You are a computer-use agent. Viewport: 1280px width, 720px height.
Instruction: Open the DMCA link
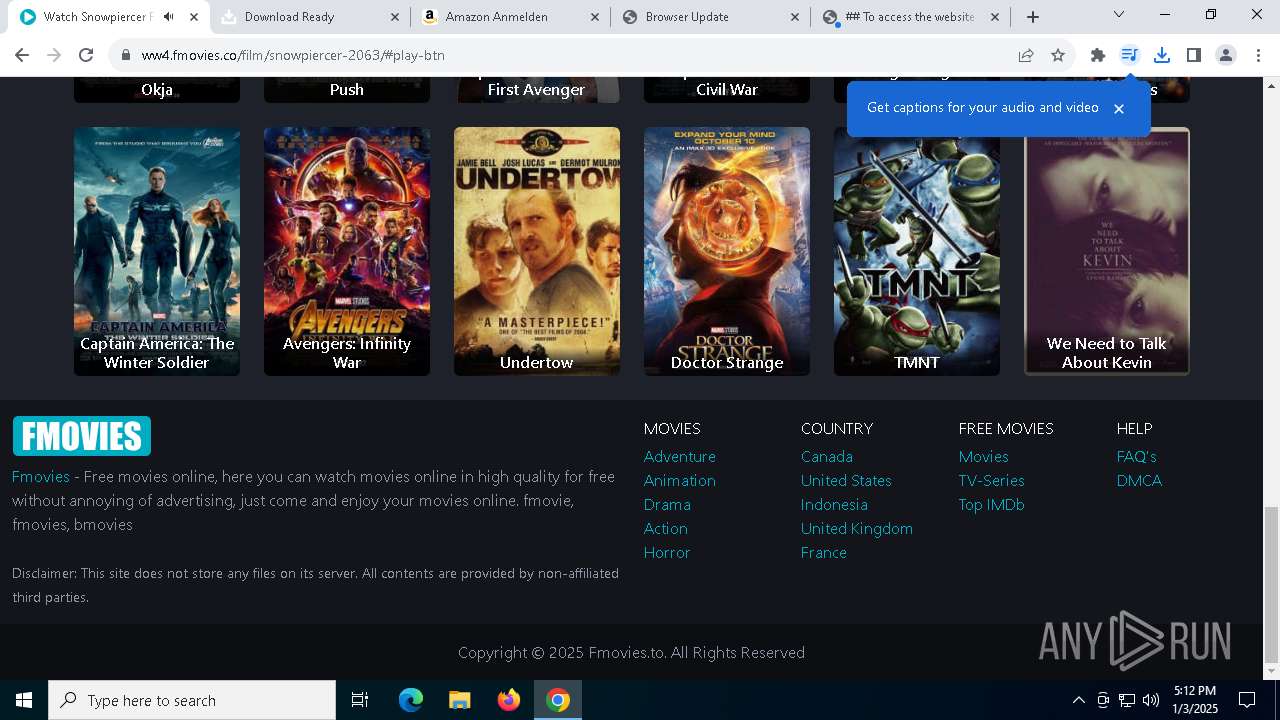tap(1139, 480)
